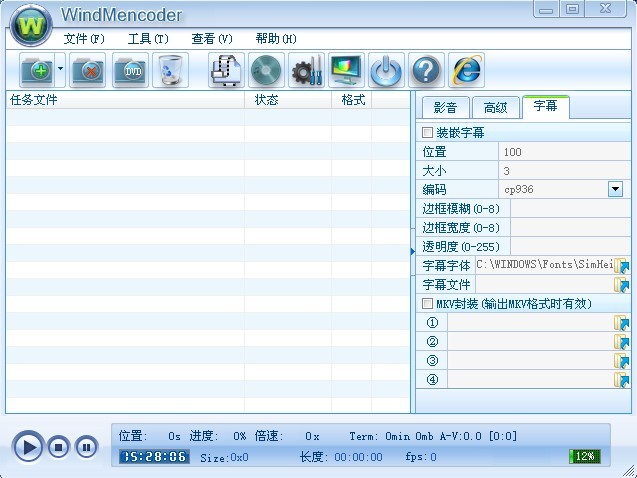Enable the 装嵌字幕 checkbox
This screenshot has width=637, height=478.
coord(428,132)
